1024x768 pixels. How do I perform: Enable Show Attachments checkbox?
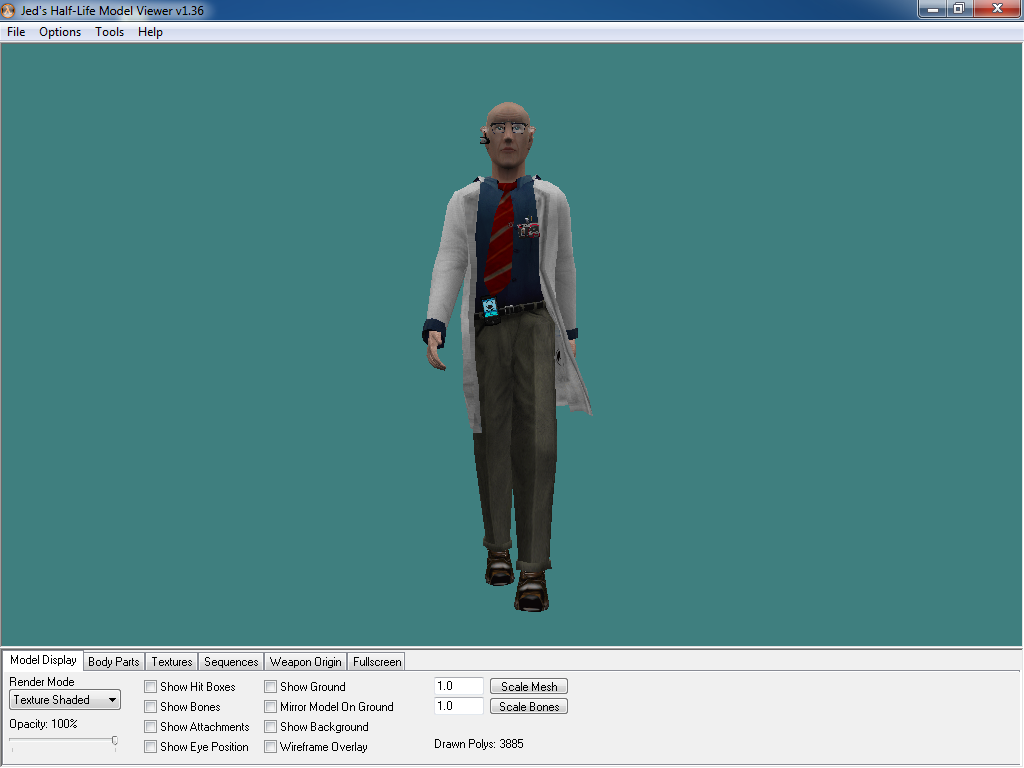151,727
